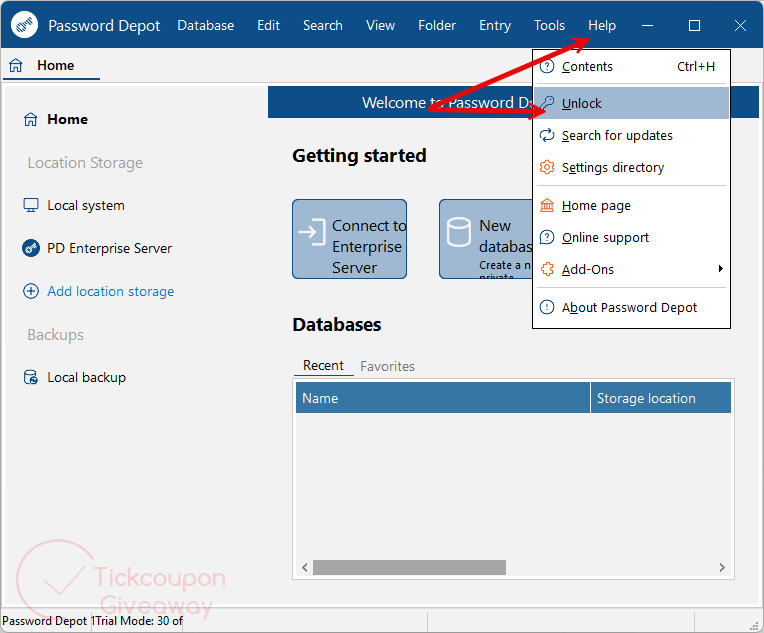
Task: Click the Ctrl+H shortcut text
Action: click(696, 67)
